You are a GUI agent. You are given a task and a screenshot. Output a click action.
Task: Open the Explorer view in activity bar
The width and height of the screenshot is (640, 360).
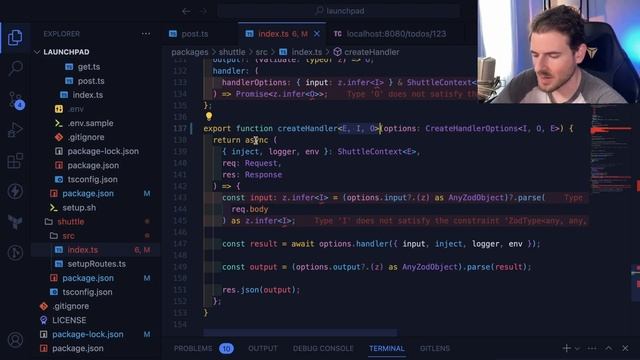pyautogui.click(x=15, y=37)
